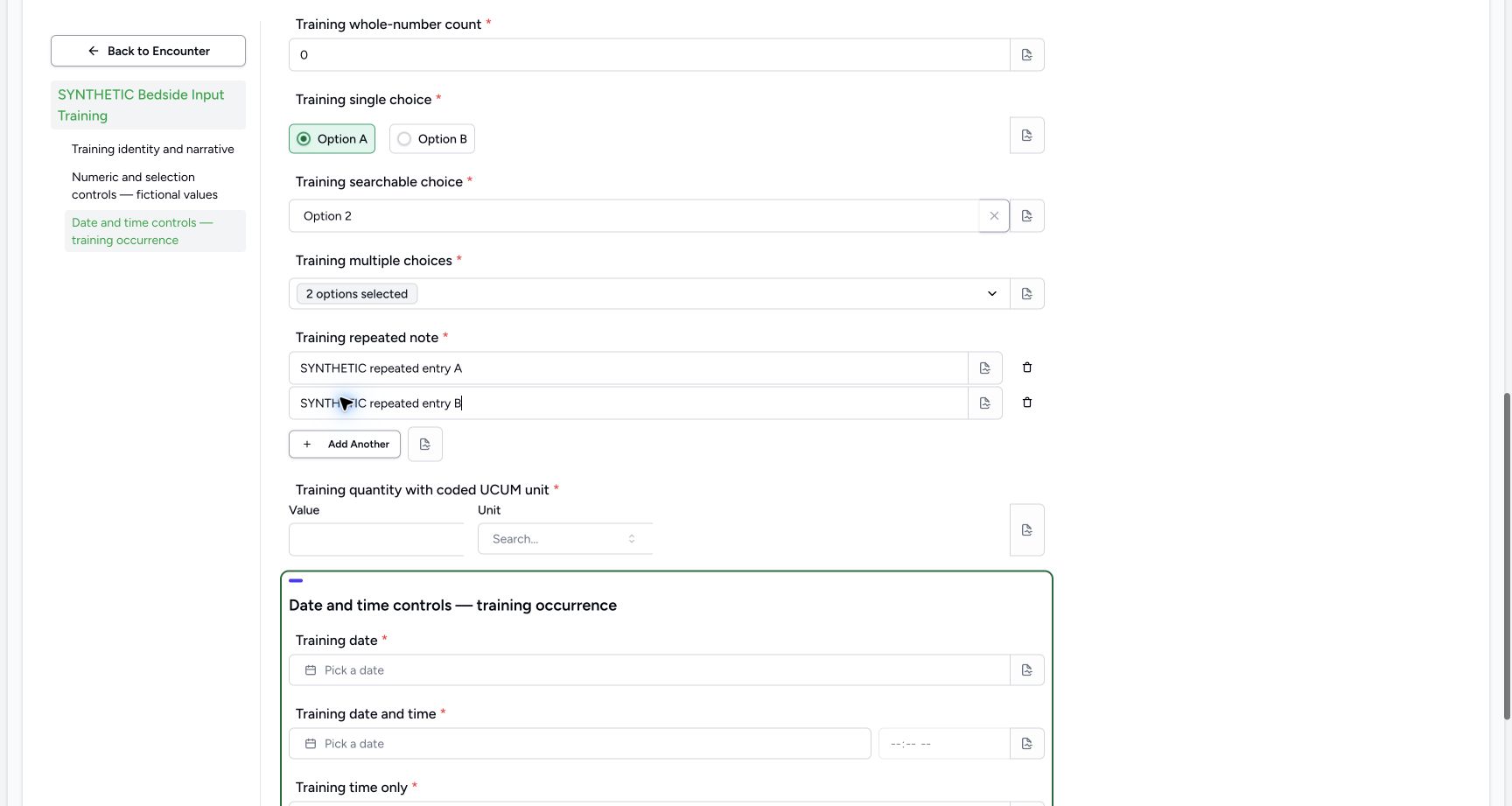The height and width of the screenshot is (806, 1512).
Task: Focus the SYNTHETIC repeated entry A field
Action: coord(628,368)
